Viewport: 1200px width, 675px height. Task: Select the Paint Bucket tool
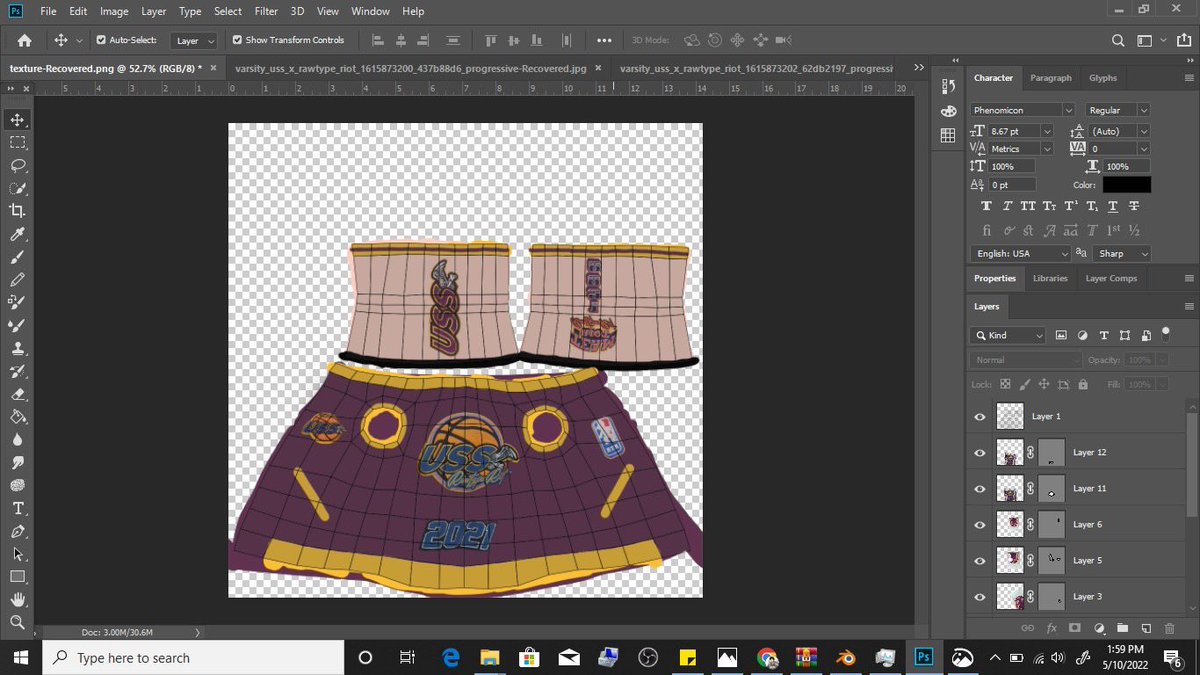[17, 417]
